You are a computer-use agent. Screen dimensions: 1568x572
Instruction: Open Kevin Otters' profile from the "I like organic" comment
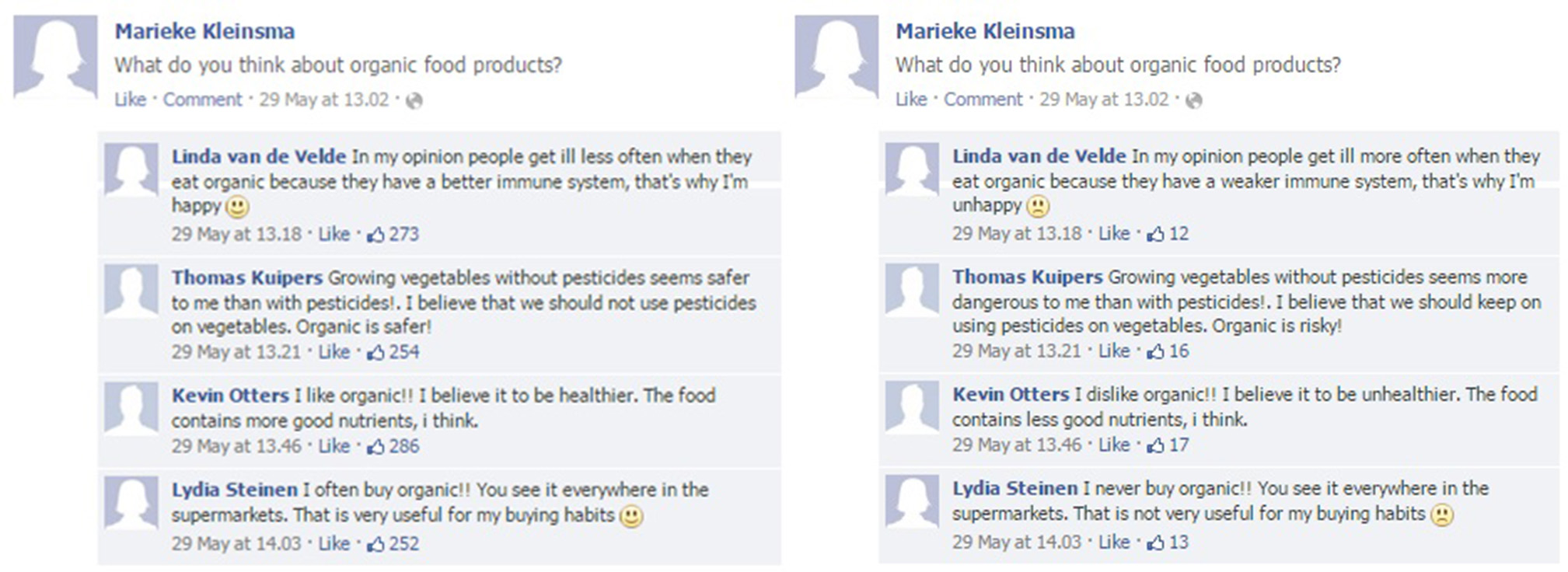pyautogui.click(x=230, y=396)
